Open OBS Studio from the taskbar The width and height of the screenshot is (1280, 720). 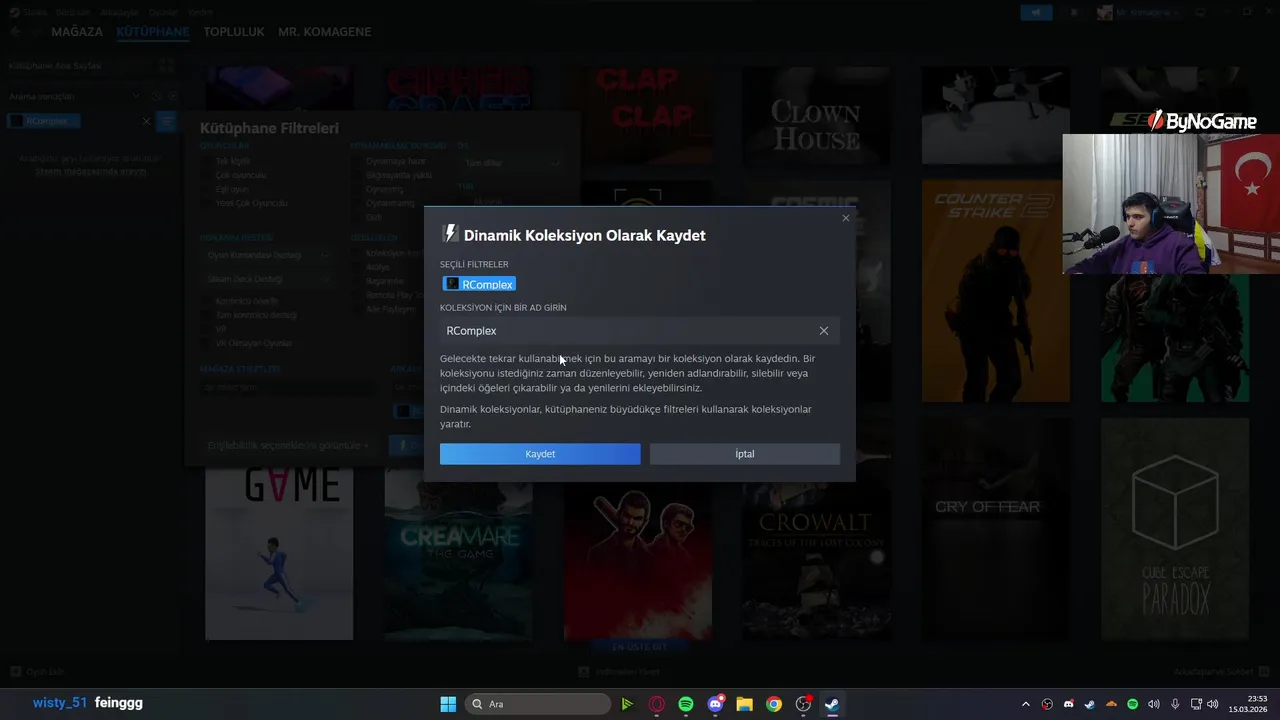803,704
